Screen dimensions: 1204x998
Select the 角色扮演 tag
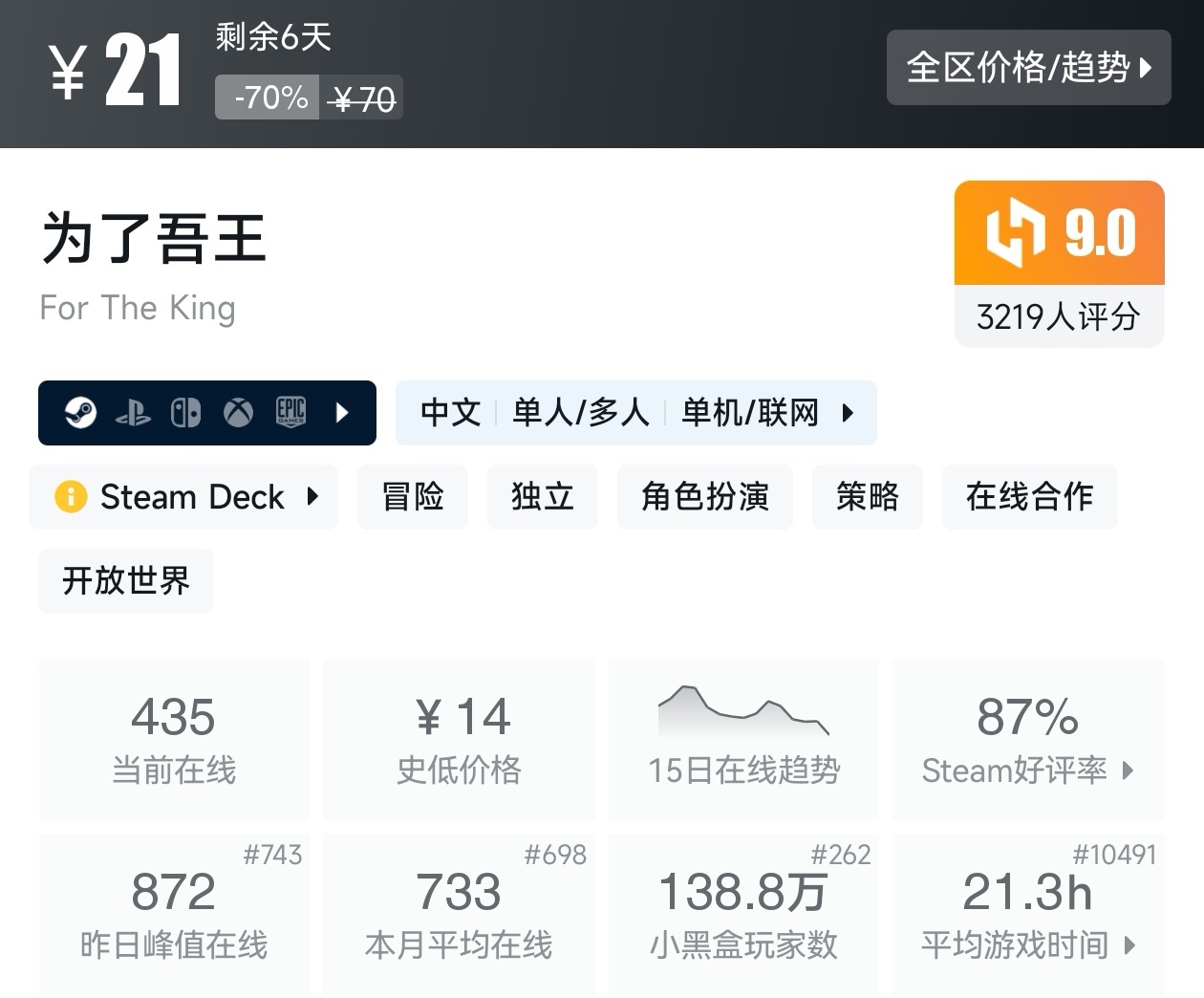tap(705, 497)
